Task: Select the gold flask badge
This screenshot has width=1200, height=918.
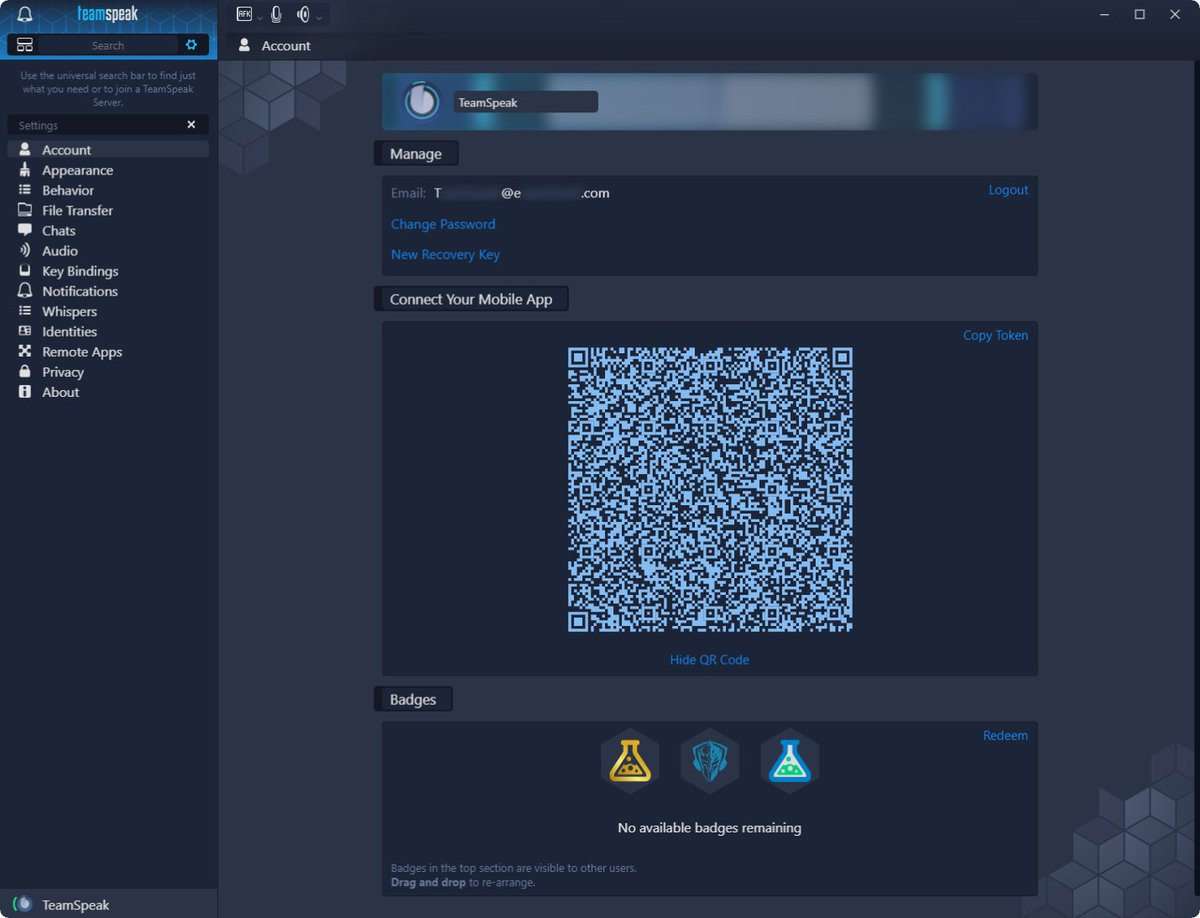Action: [630, 761]
